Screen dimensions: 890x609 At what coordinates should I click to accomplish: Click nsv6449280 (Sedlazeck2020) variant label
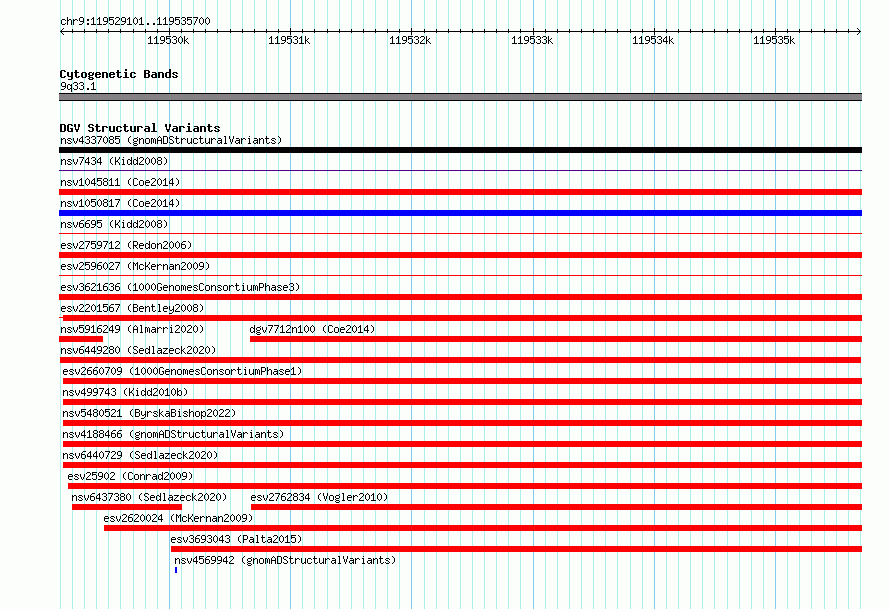[x=138, y=350]
